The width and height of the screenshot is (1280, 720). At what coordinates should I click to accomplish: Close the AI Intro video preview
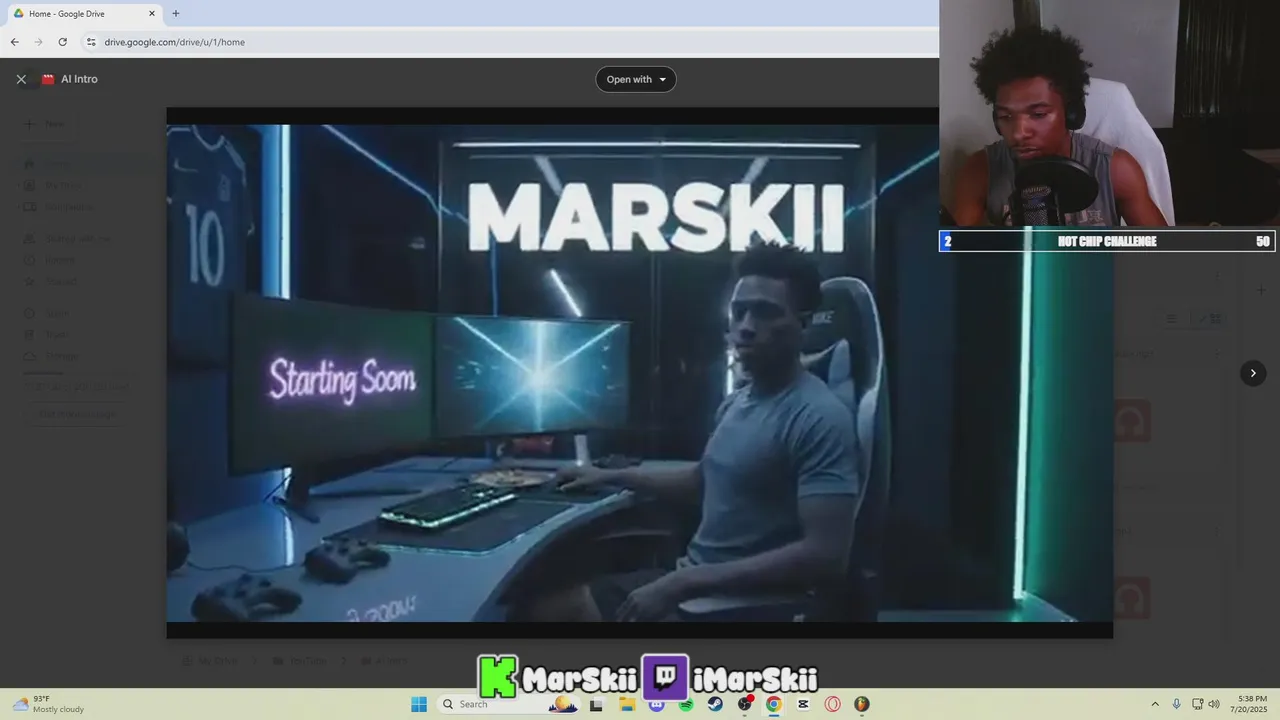[x=21, y=79]
